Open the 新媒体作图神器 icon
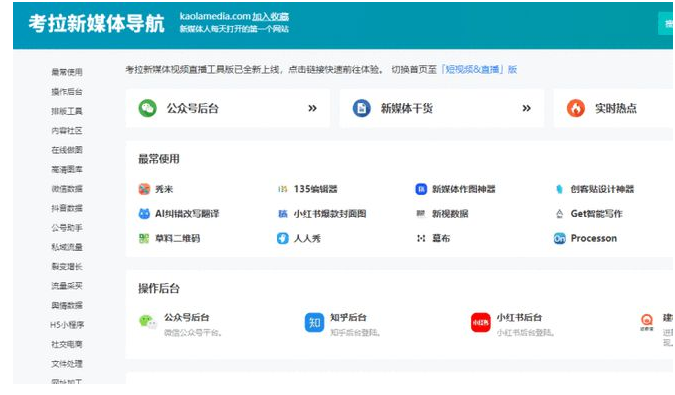The image size is (675, 395). pyautogui.click(x=421, y=189)
